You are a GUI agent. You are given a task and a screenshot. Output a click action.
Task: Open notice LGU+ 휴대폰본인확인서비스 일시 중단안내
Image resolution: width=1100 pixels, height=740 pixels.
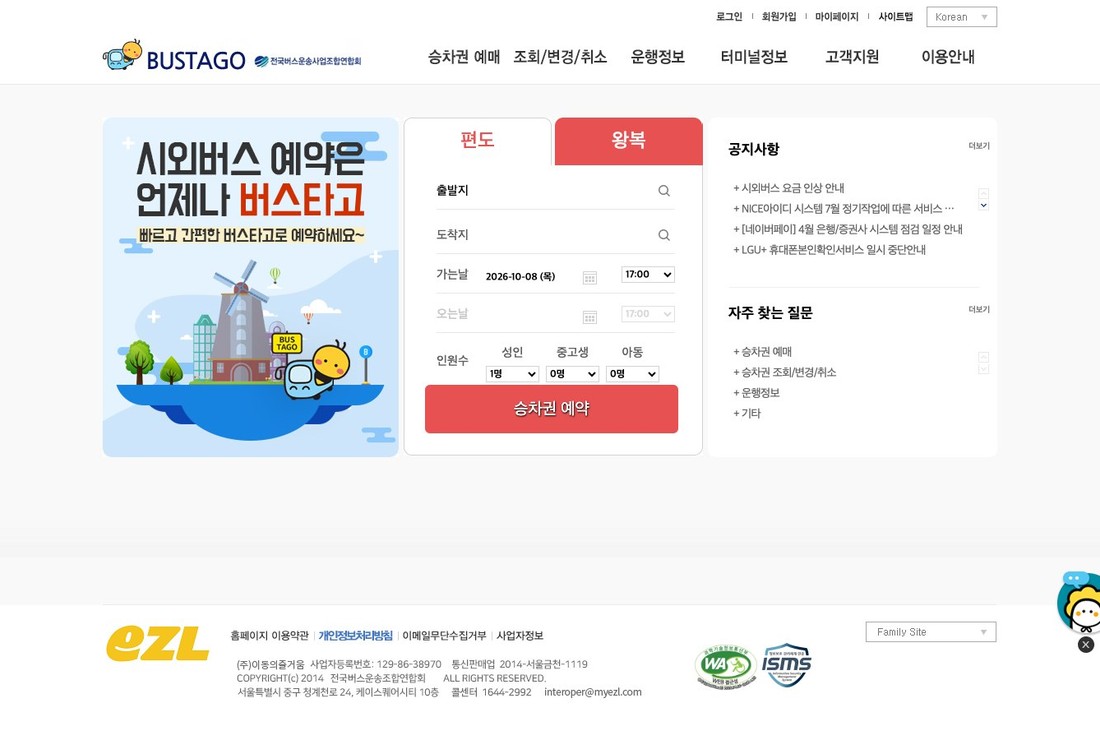coord(829,249)
